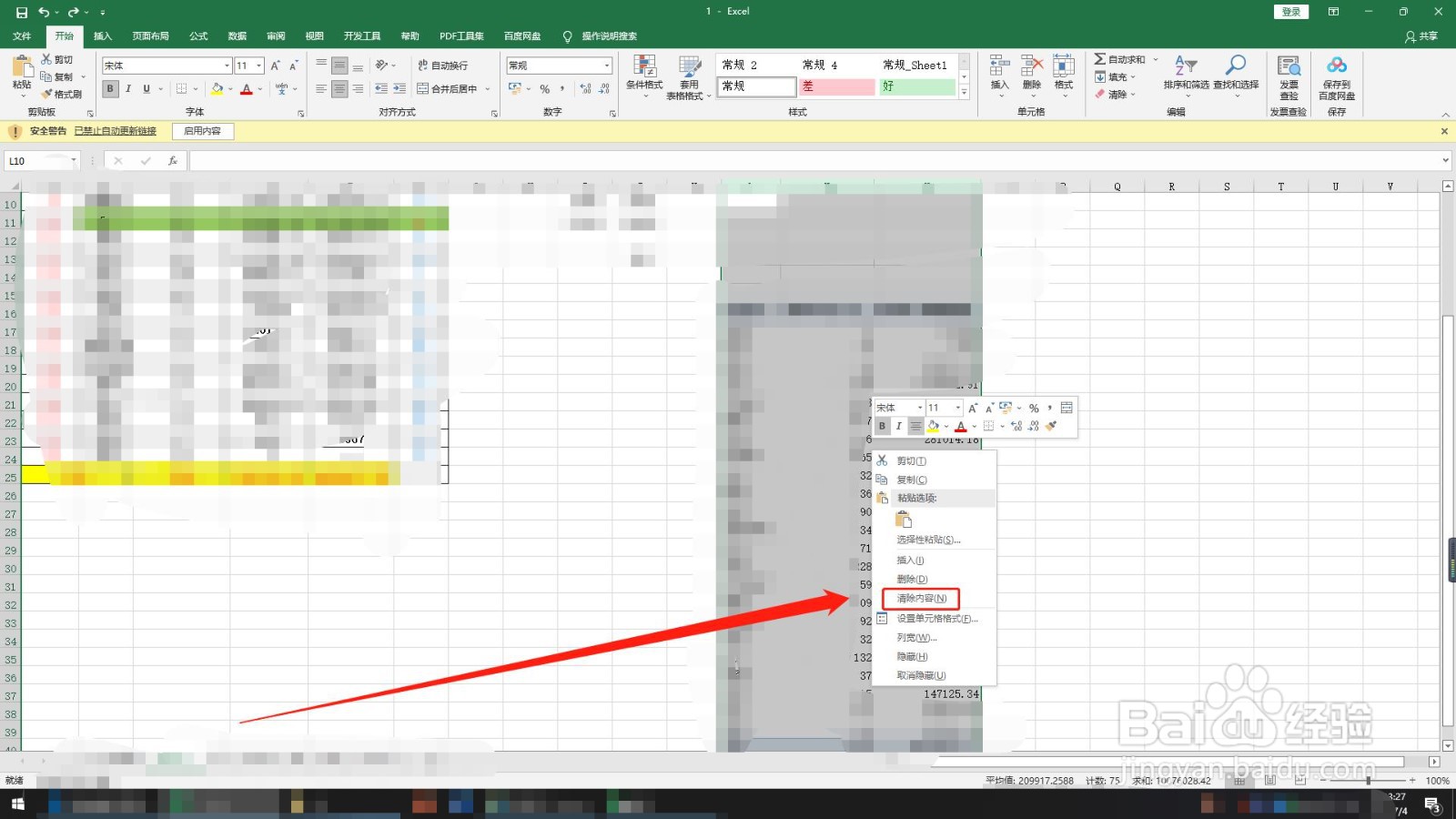Viewport: 1456px width, 819px height.
Task: Select Clear Contents (清除内容) in context menu
Action: pos(921,598)
